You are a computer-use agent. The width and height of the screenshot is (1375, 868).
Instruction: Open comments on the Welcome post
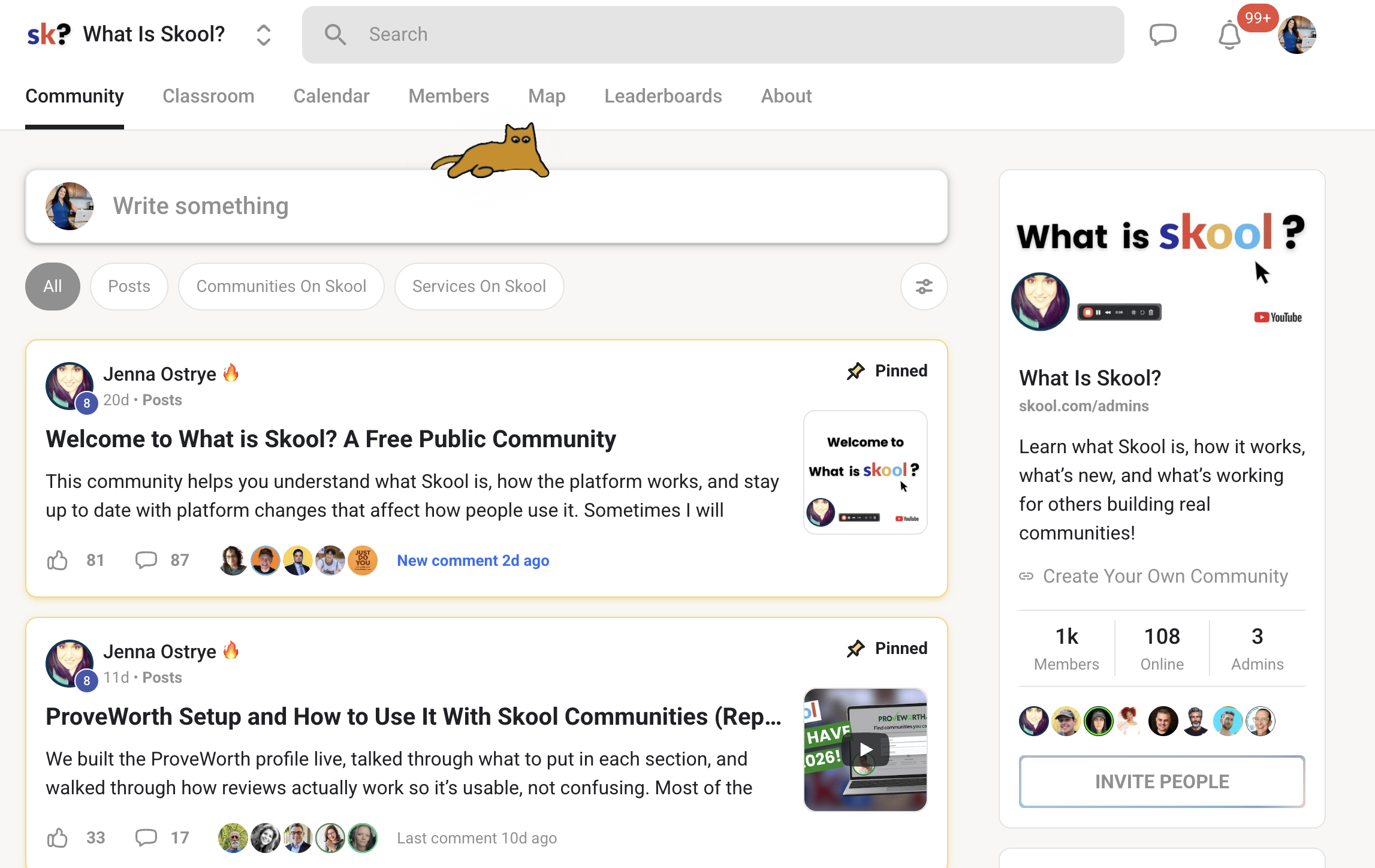pos(146,560)
